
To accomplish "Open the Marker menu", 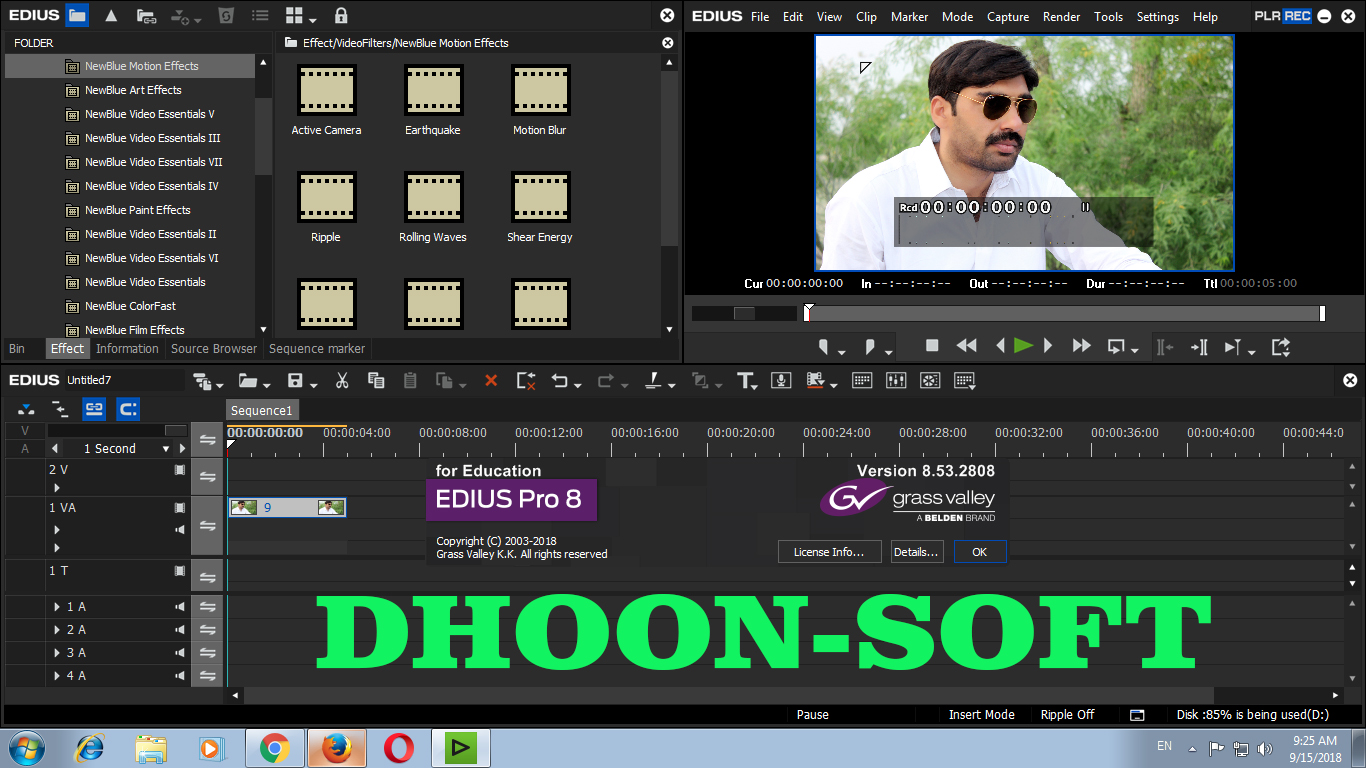I will 909,16.
